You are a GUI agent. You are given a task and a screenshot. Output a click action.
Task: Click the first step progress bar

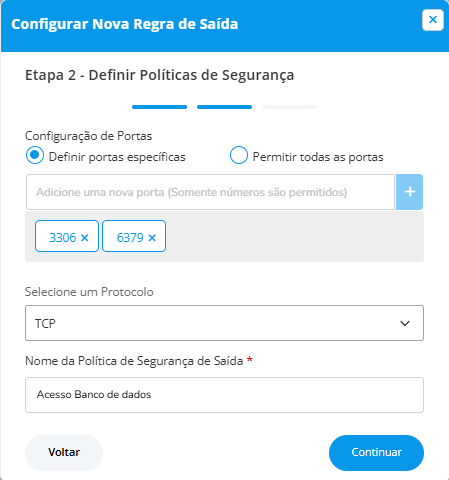[159, 107]
